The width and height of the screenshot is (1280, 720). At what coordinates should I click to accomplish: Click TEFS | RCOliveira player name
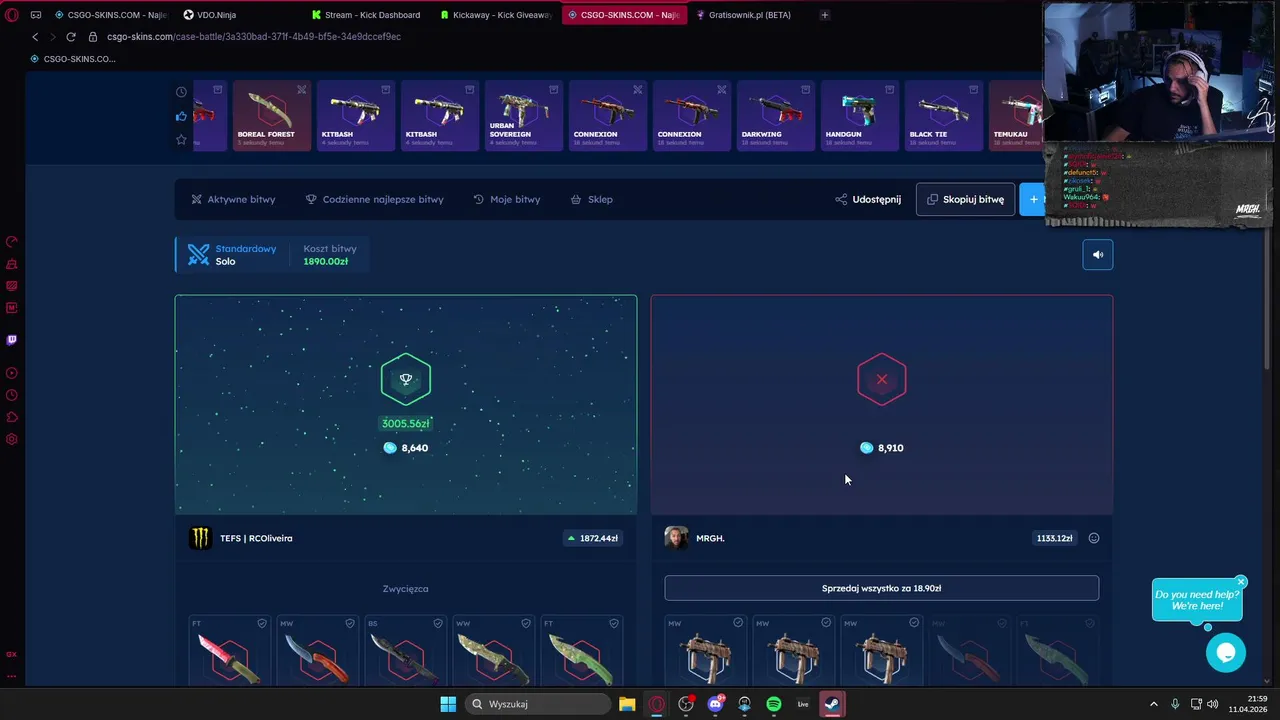[256, 538]
